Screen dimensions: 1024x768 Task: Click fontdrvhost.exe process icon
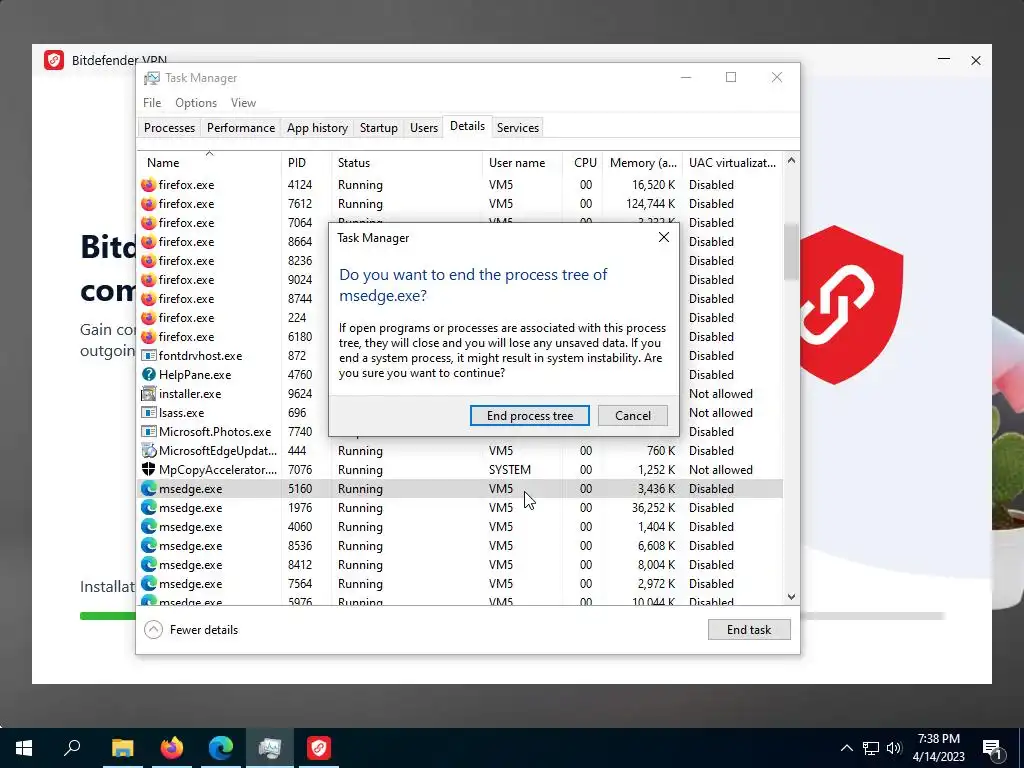tap(149, 356)
